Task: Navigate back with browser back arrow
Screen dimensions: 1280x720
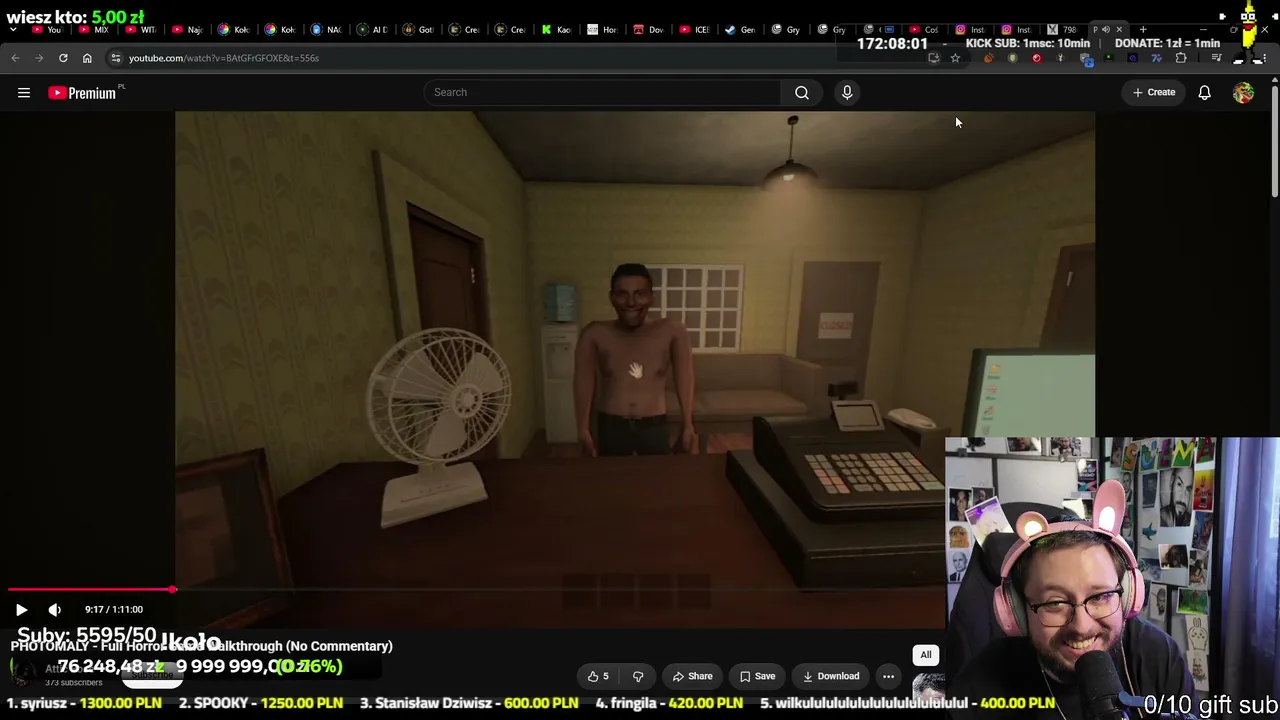Action: pyautogui.click(x=15, y=58)
